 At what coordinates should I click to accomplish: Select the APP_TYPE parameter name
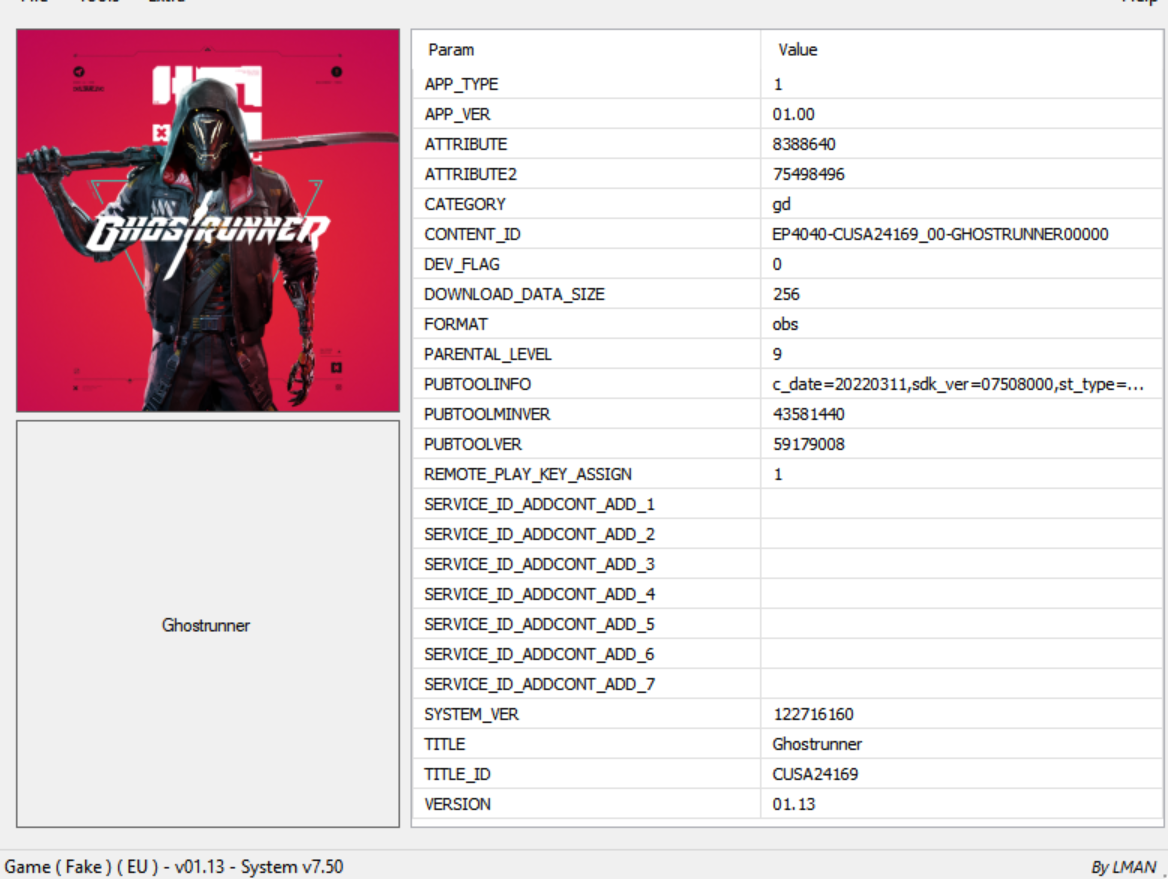[x=461, y=84]
